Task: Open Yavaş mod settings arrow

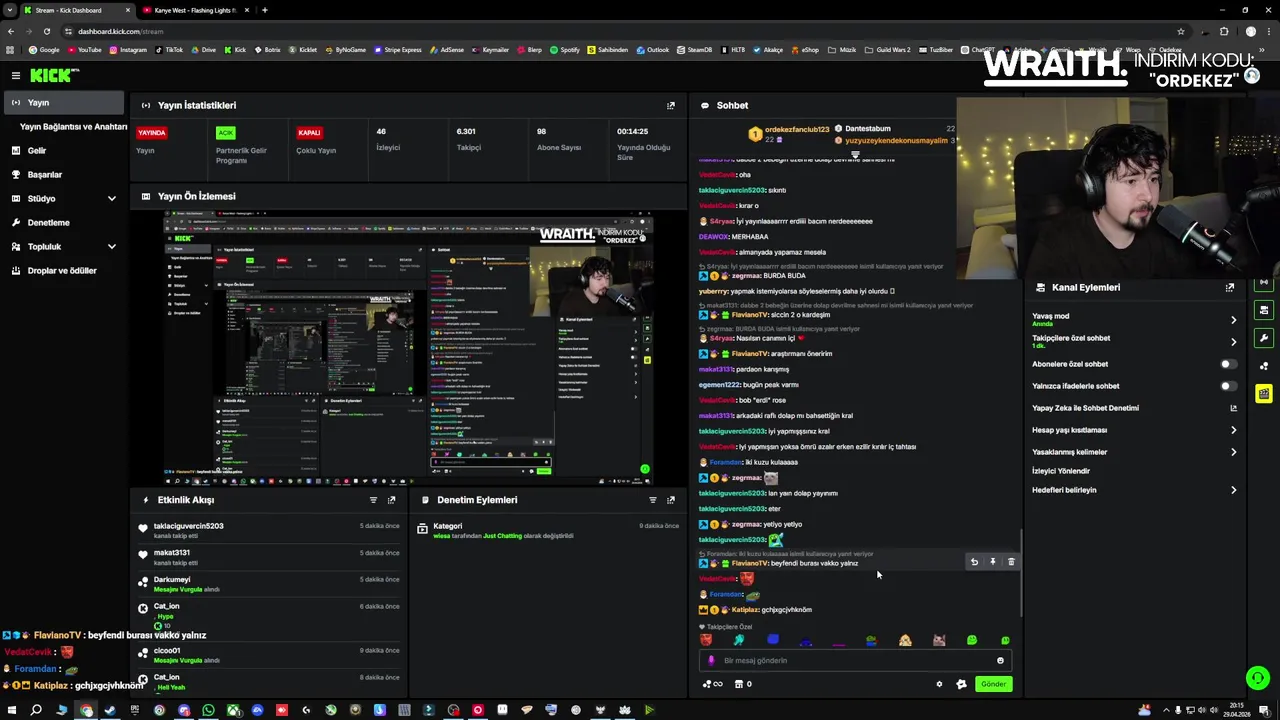Action: [1233, 320]
